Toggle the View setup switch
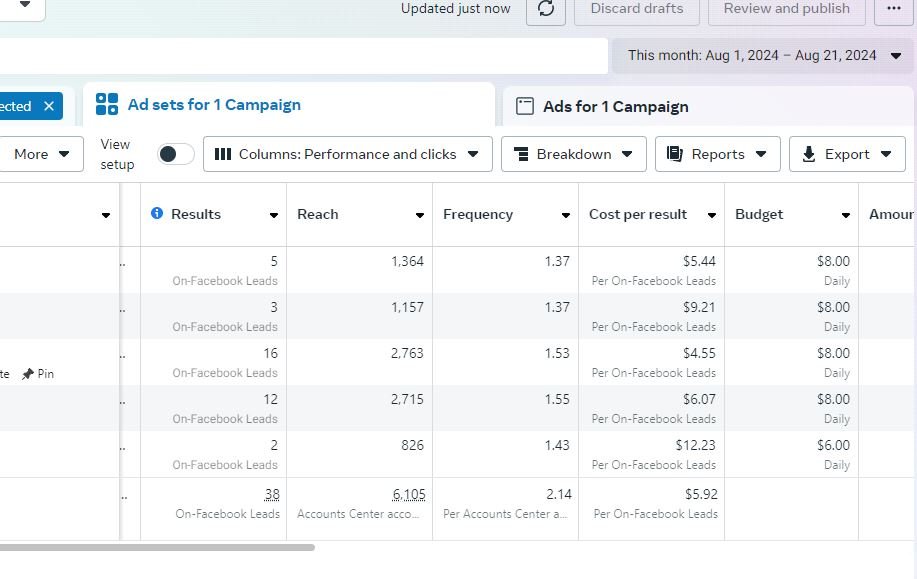The width and height of the screenshot is (917, 579). [175, 154]
